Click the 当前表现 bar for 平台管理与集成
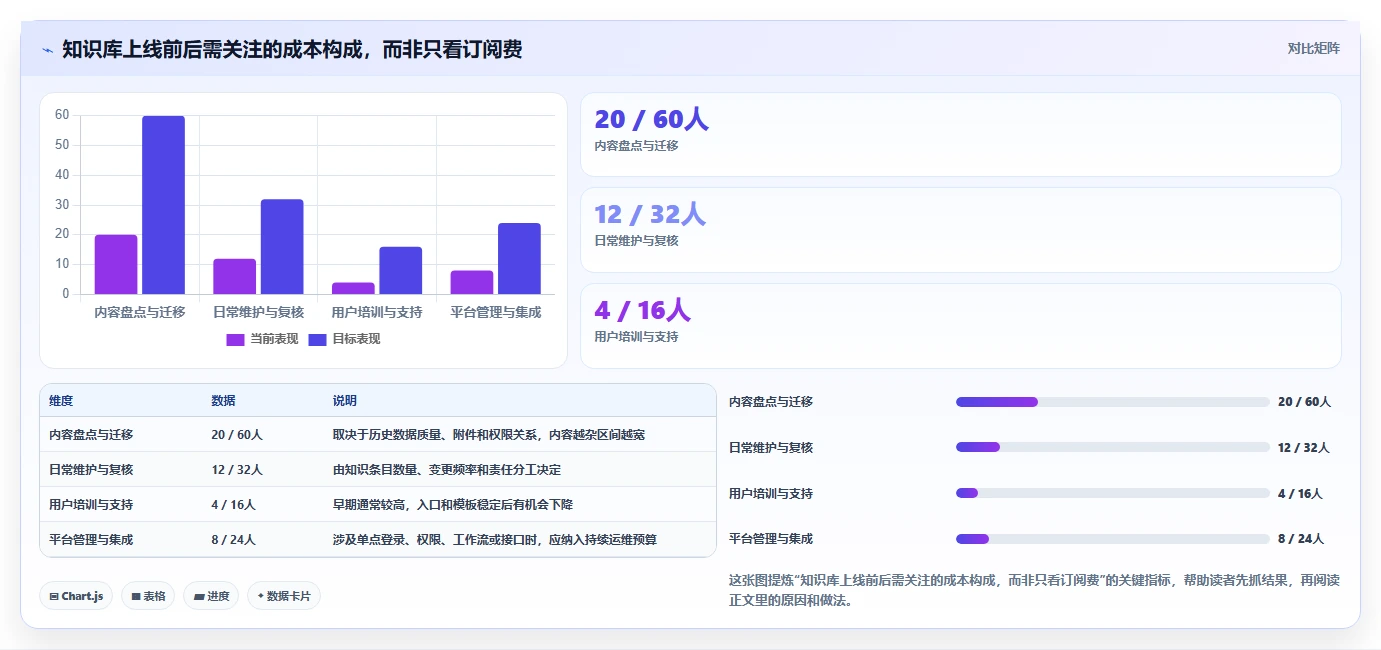This screenshot has width=1381, height=650. [471, 282]
